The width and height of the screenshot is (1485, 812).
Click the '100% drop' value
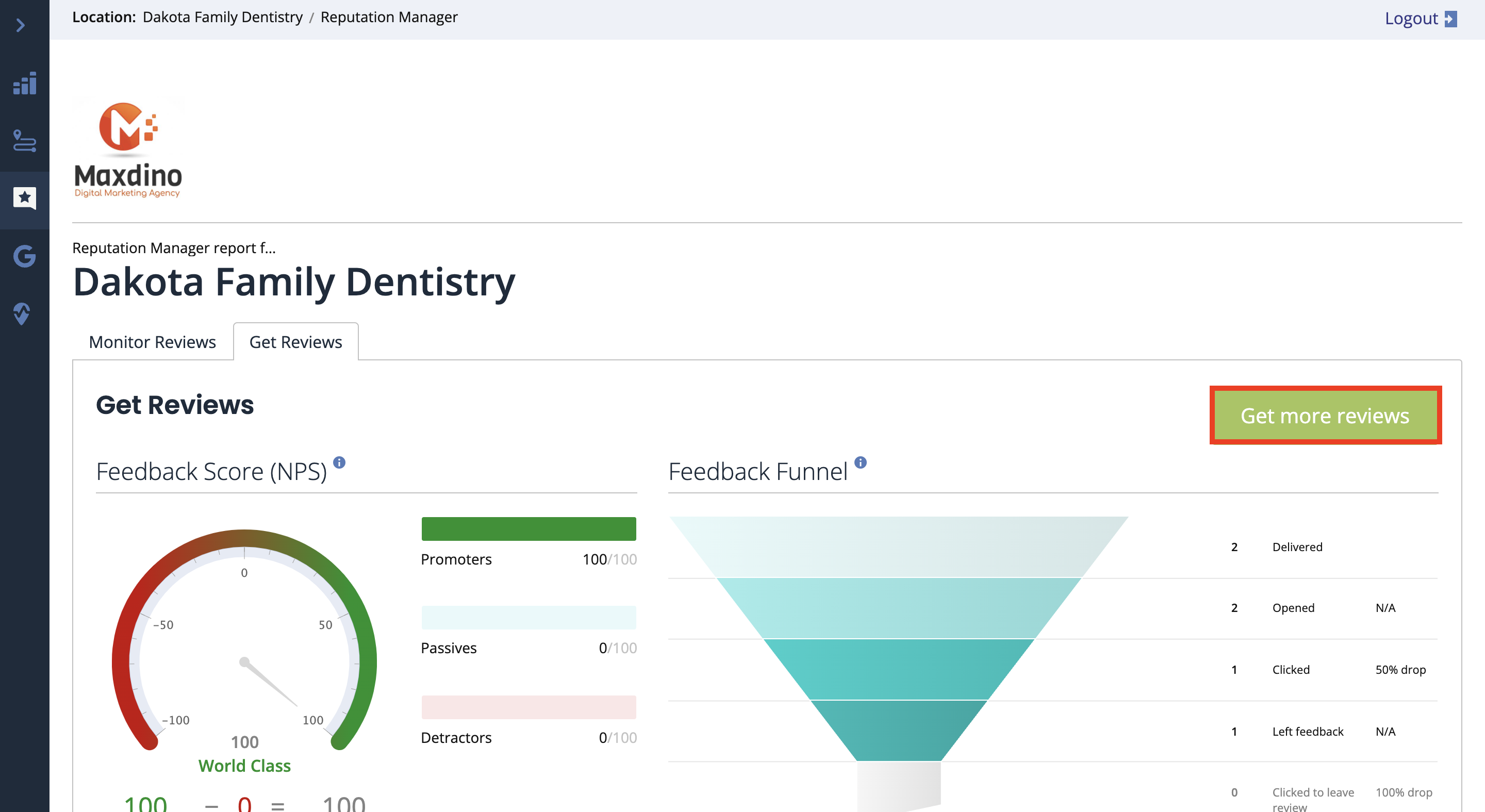click(1404, 792)
